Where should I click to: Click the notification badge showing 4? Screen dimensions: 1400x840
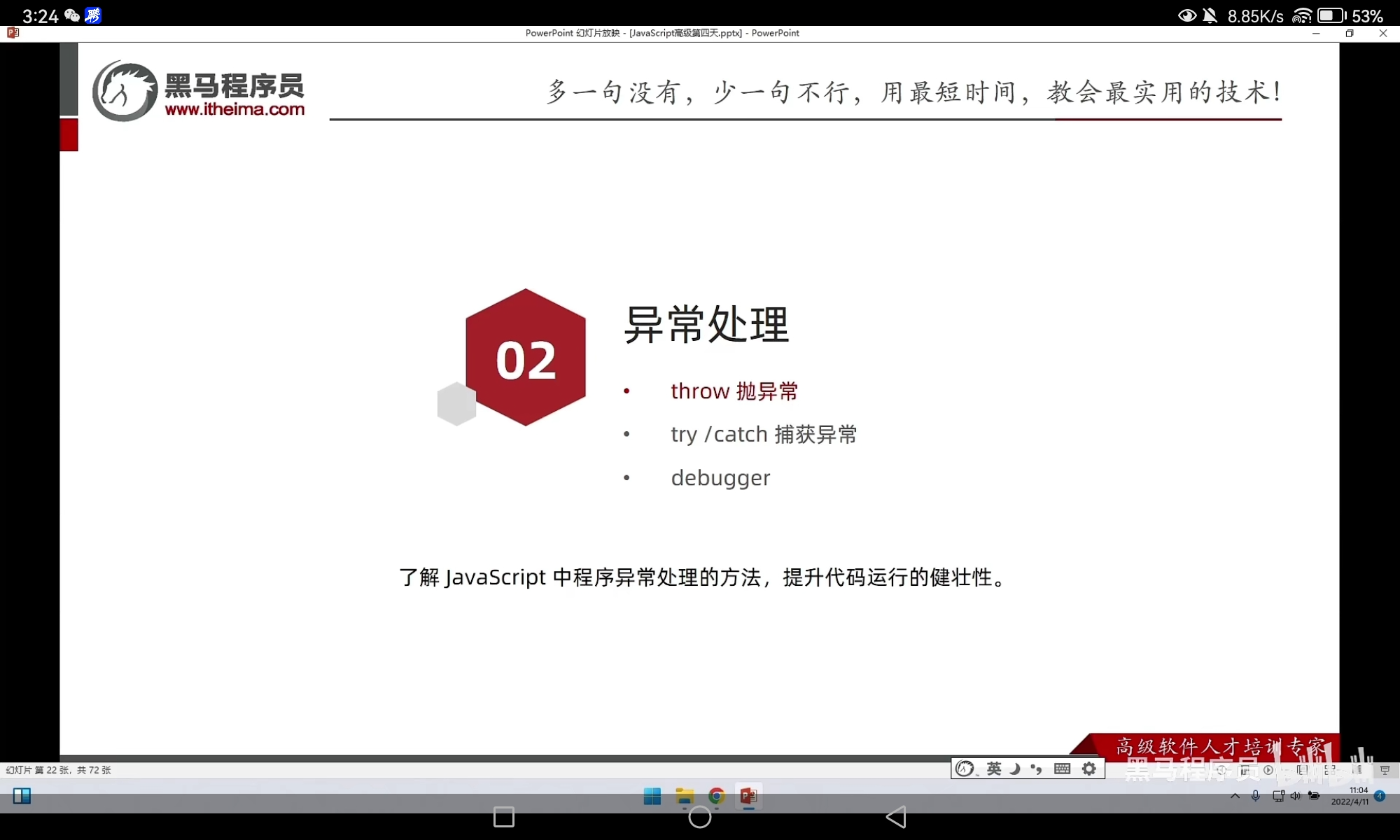1380,796
